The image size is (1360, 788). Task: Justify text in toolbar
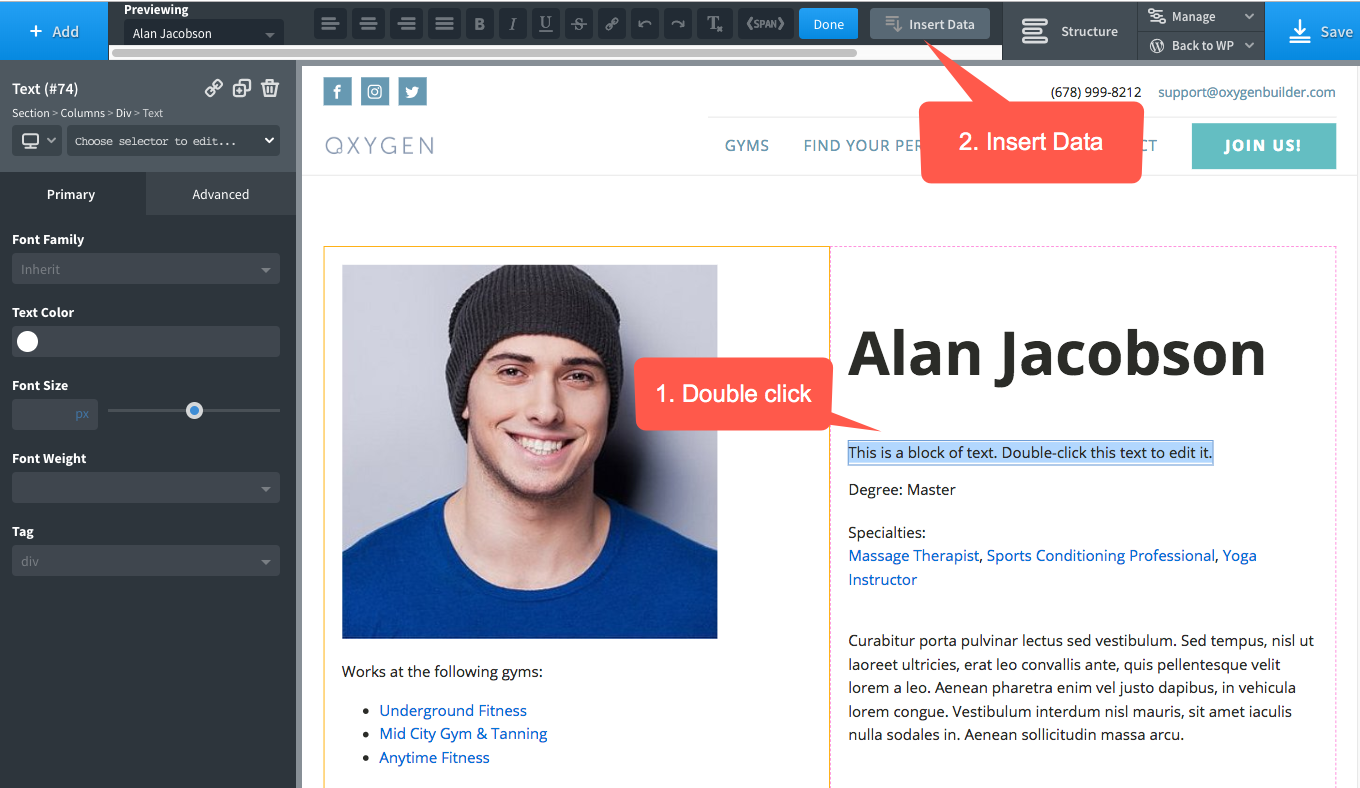tap(445, 24)
